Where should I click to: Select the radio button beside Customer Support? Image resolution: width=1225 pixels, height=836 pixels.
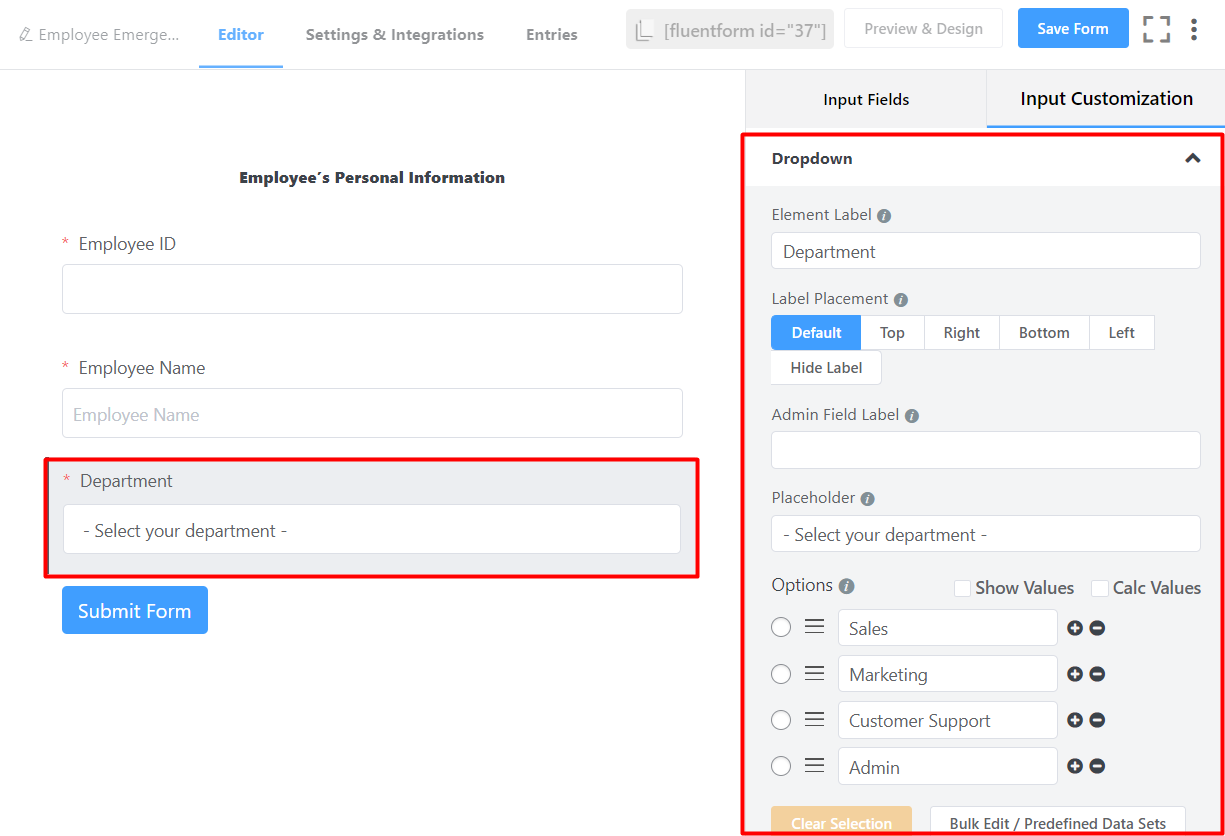(x=781, y=719)
